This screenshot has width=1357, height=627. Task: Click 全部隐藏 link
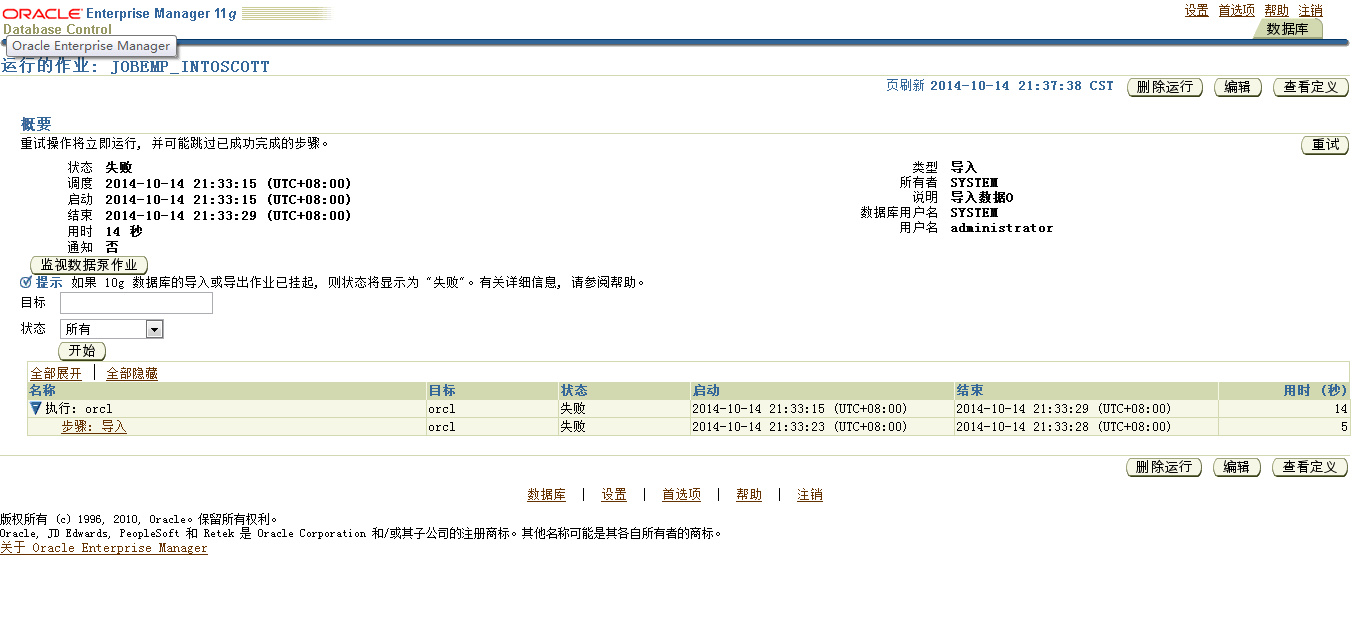click(132, 373)
